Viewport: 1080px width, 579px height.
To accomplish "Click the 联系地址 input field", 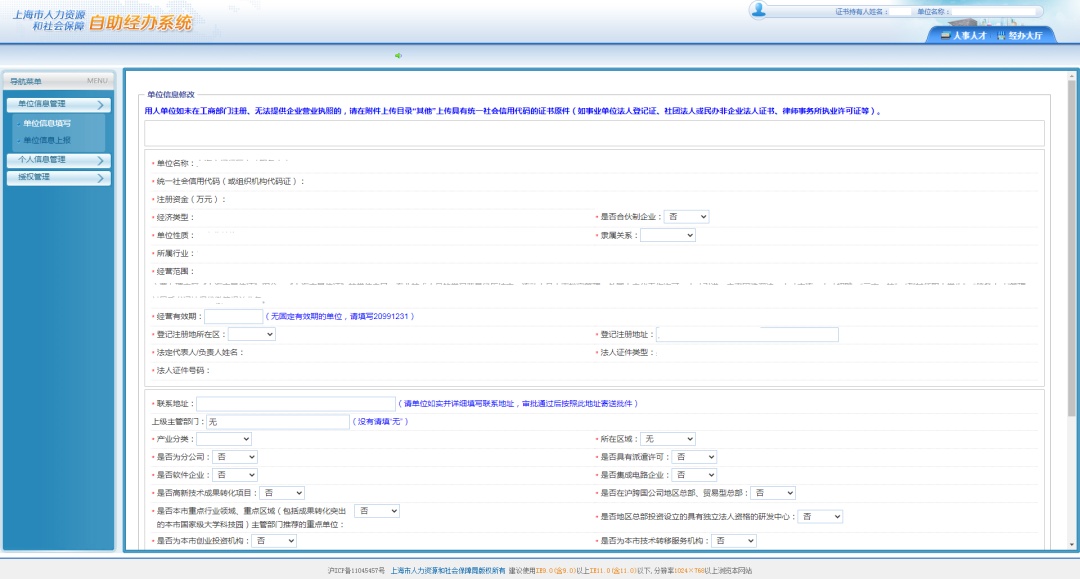I will [x=295, y=404].
